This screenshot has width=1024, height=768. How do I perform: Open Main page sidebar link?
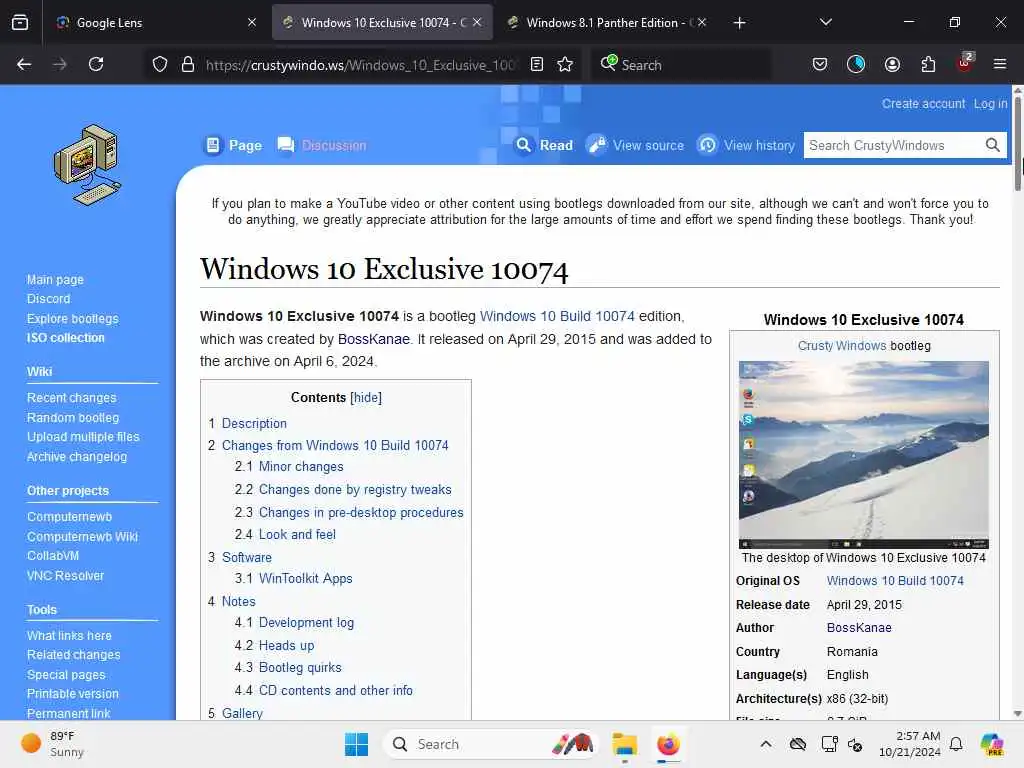[55, 280]
